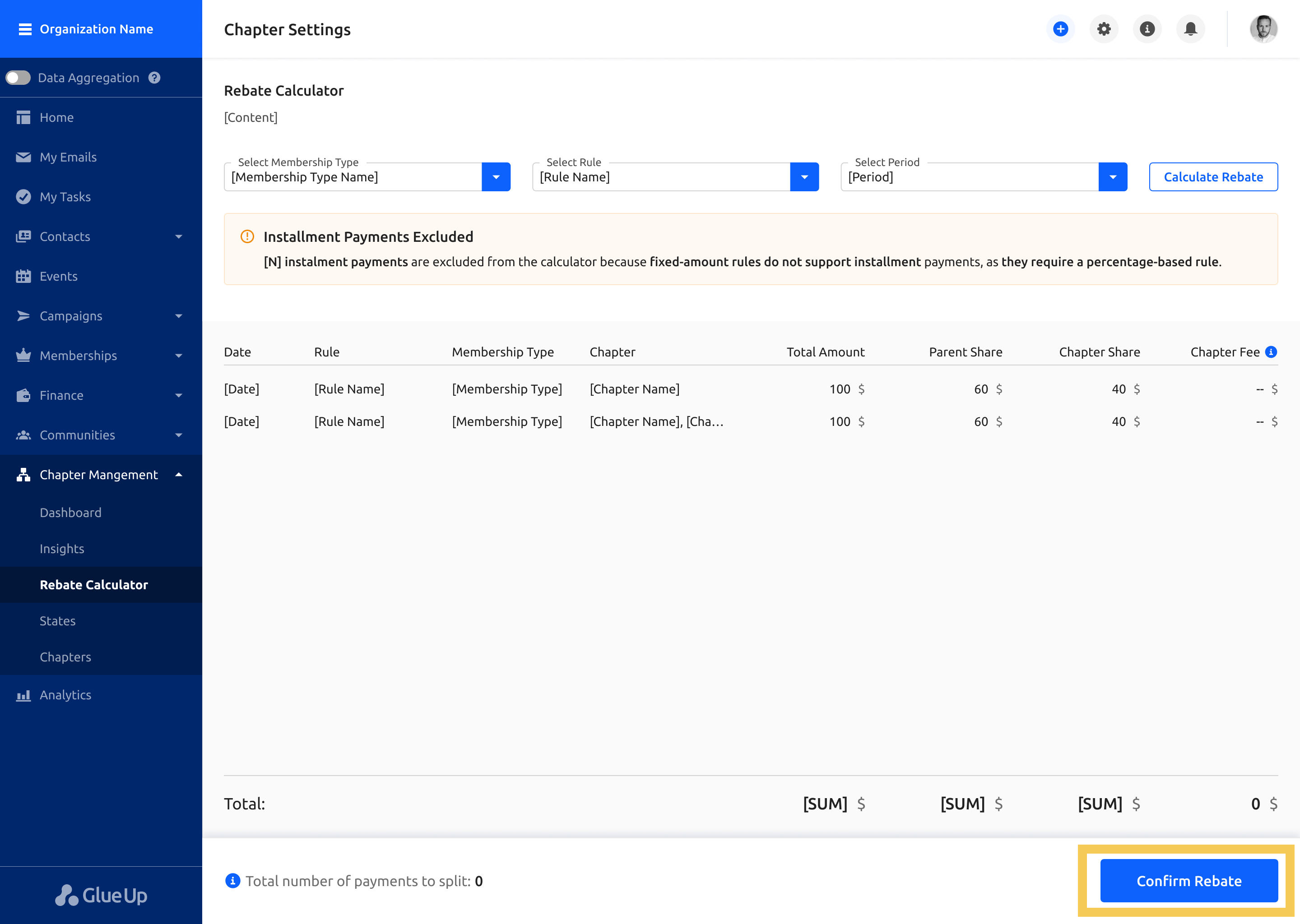The height and width of the screenshot is (924, 1300).
Task: Click the My Emails envelope icon
Action: (x=23, y=157)
